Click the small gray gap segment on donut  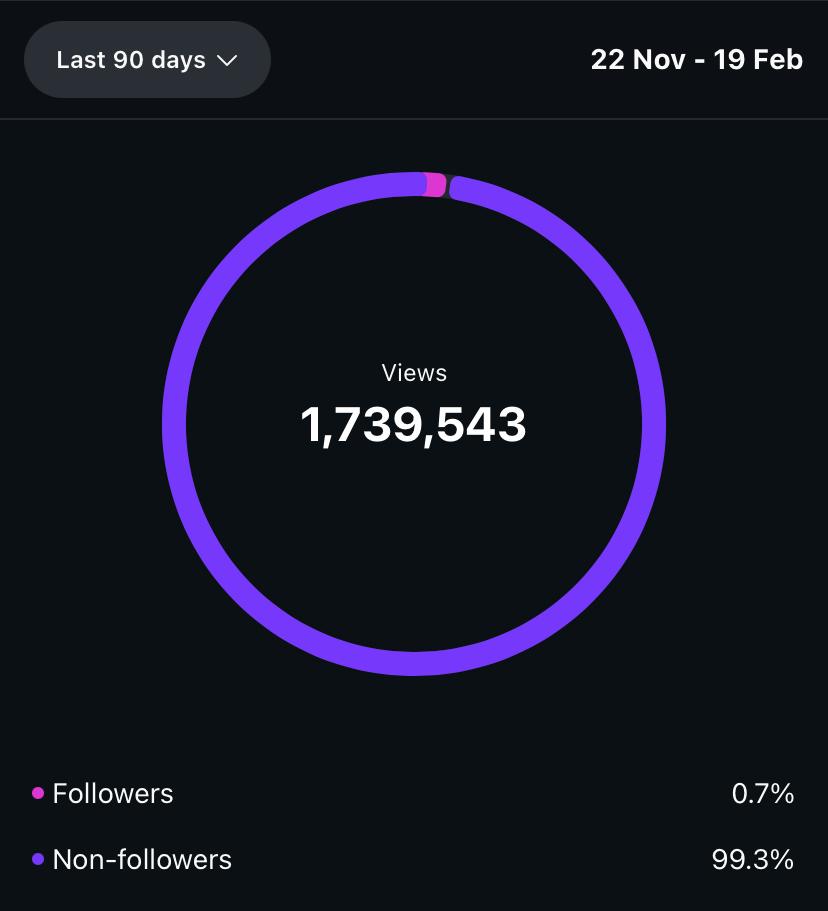451,186
